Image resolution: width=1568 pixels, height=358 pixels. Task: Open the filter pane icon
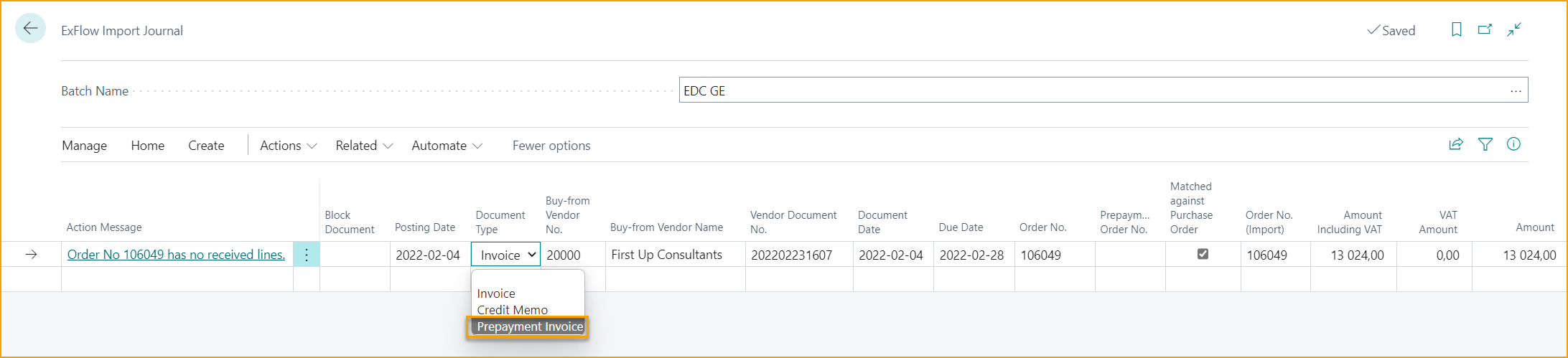(x=1485, y=144)
